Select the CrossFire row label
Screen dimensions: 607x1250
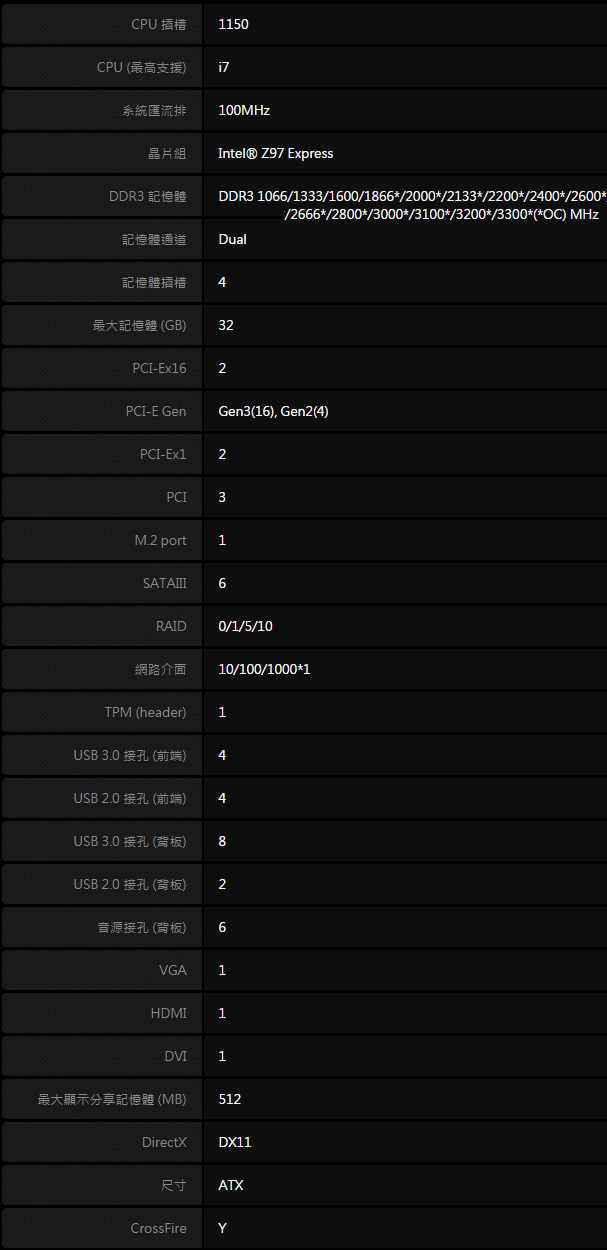(101, 1228)
